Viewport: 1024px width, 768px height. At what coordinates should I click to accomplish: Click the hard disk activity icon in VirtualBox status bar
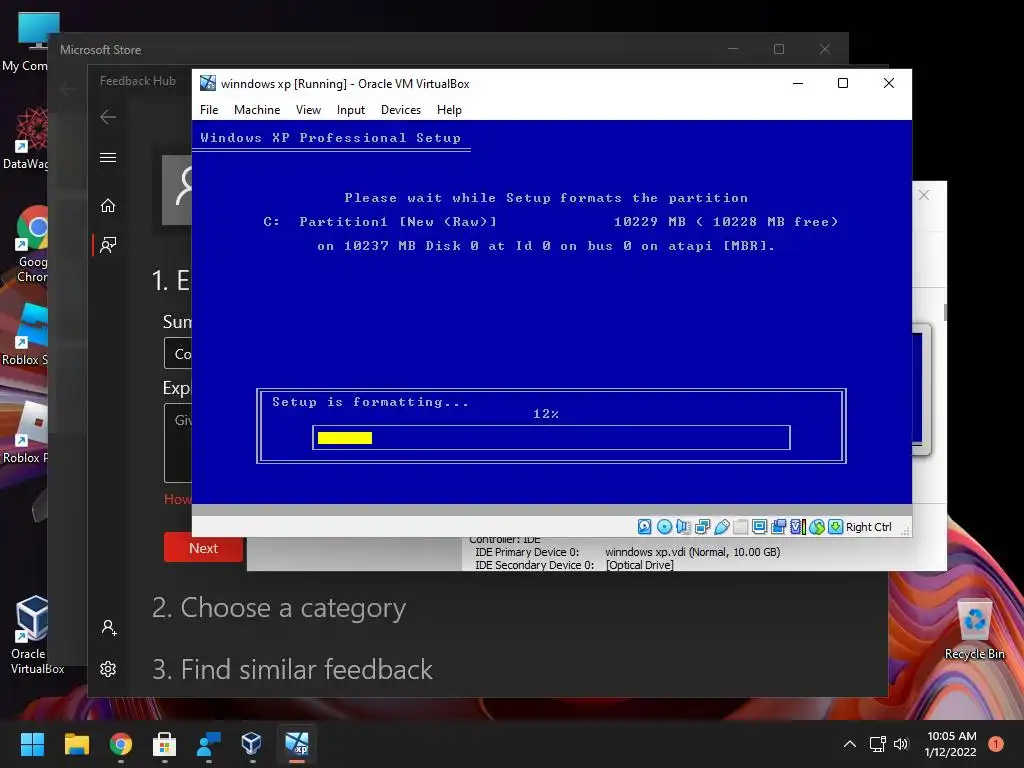[x=645, y=527]
